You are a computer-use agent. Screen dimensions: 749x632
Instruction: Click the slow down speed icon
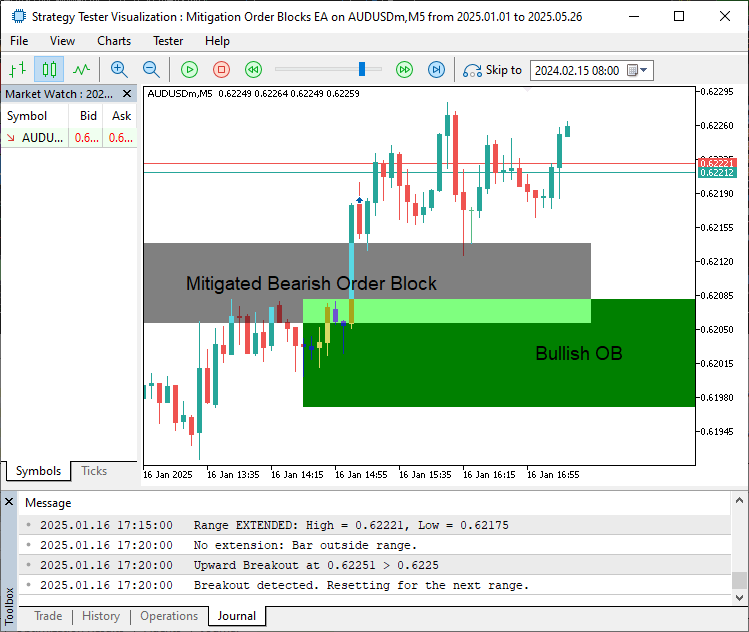[254, 70]
